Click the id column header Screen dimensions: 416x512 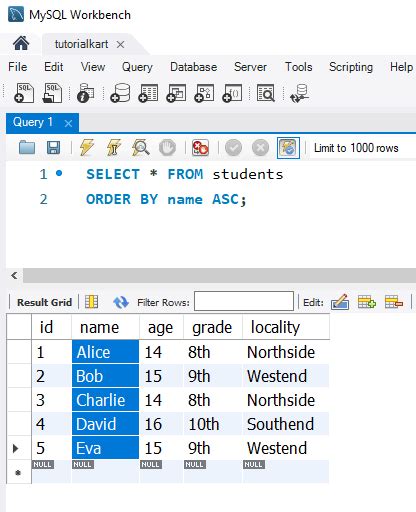coord(51,327)
